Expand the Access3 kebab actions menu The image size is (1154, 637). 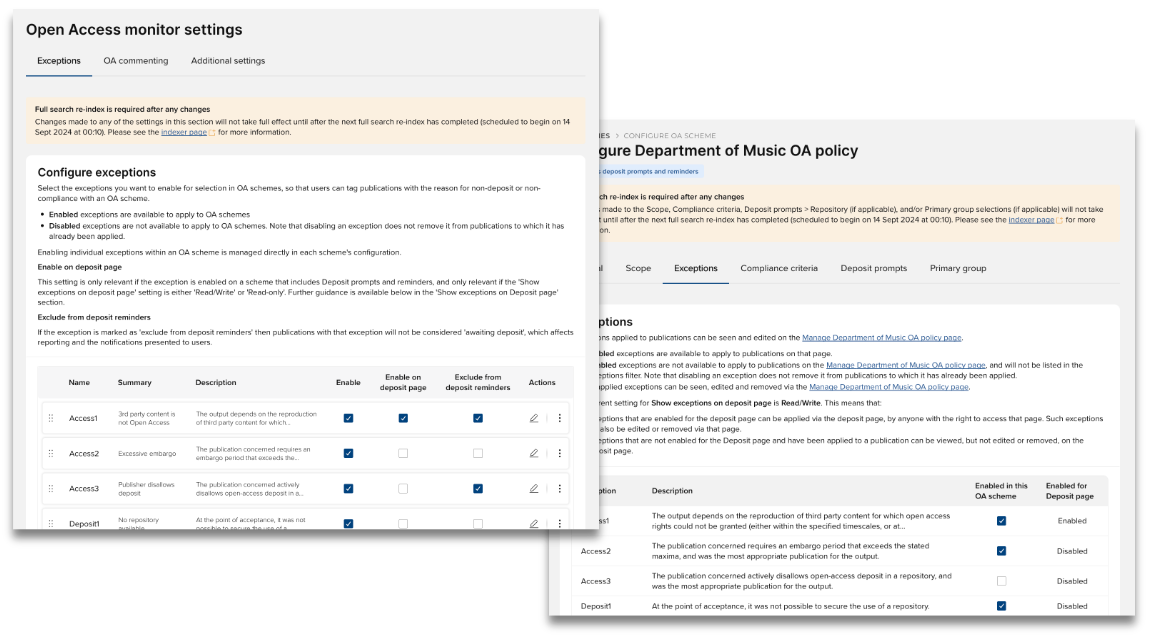click(559, 488)
